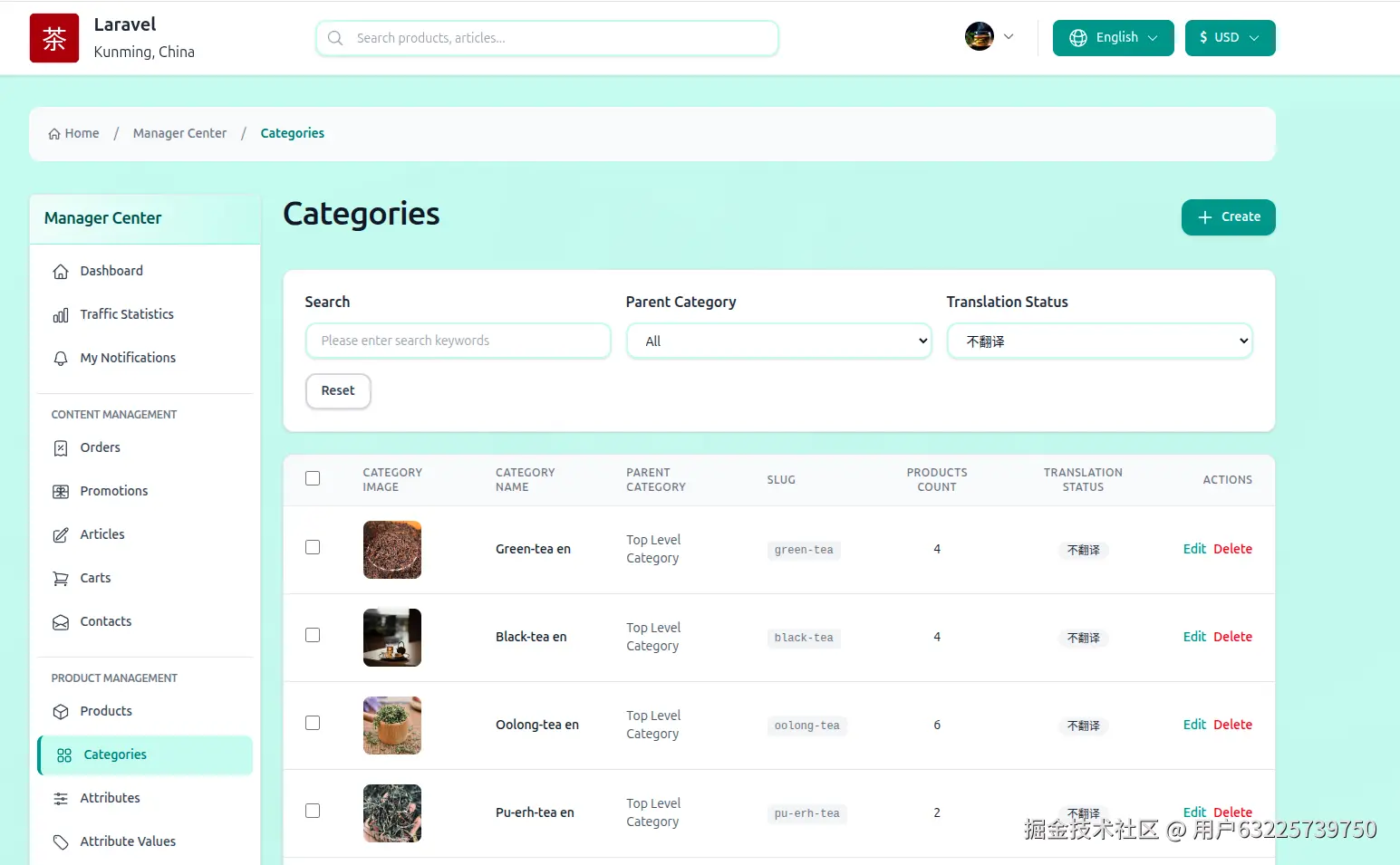Click Delete for Oolong-tea en
This screenshot has height=865, width=1400.
coord(1232,725)
